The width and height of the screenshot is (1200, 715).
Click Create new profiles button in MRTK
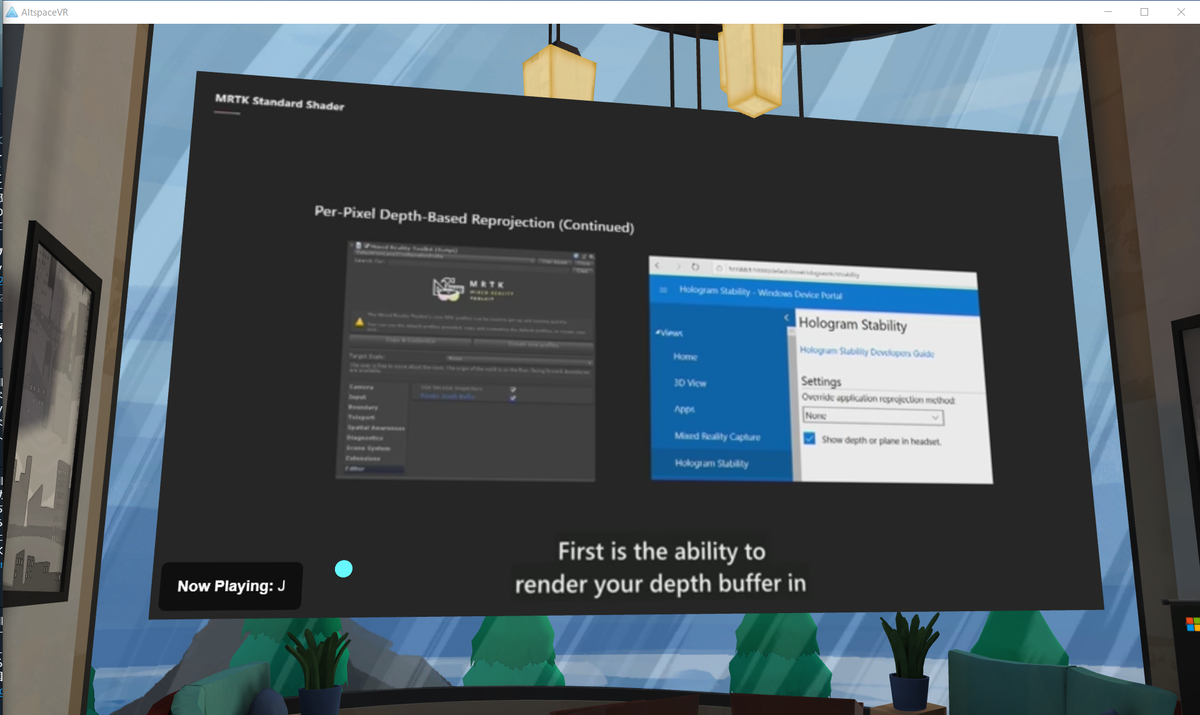534,344
